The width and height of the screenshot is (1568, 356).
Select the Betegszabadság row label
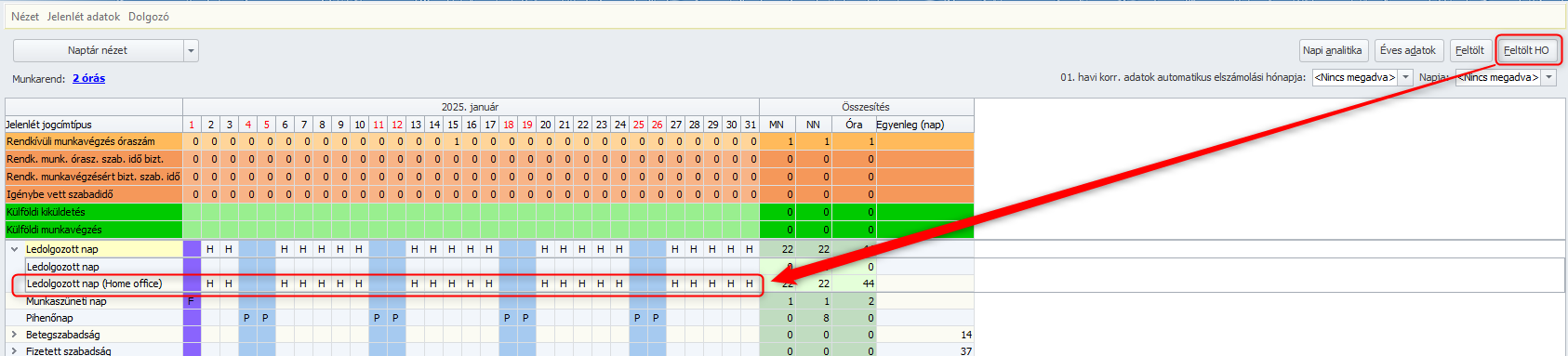pyautogui.click(x=63, y=335)
